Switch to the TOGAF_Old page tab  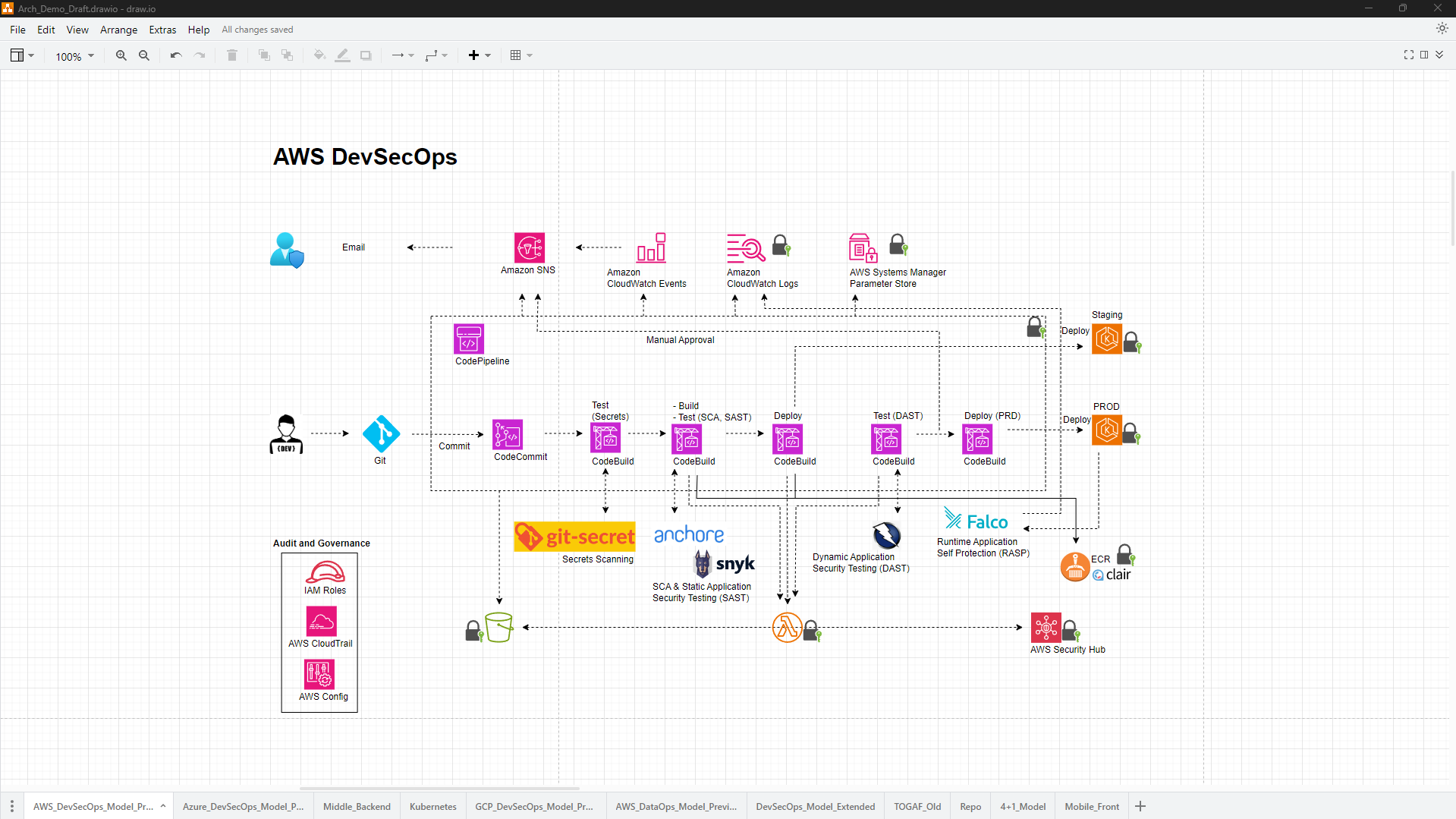[917, 806]
